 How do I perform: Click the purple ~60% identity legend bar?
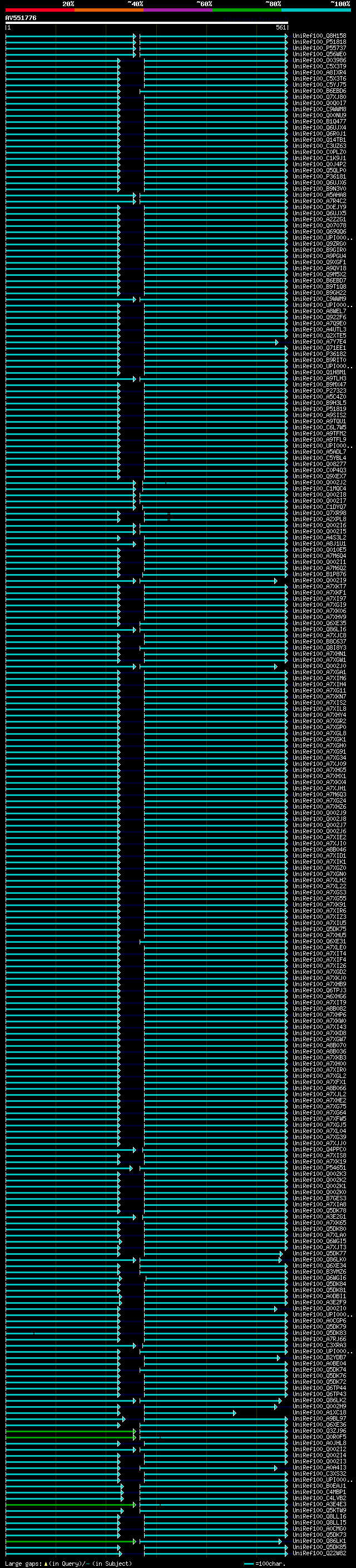(177, 10)
